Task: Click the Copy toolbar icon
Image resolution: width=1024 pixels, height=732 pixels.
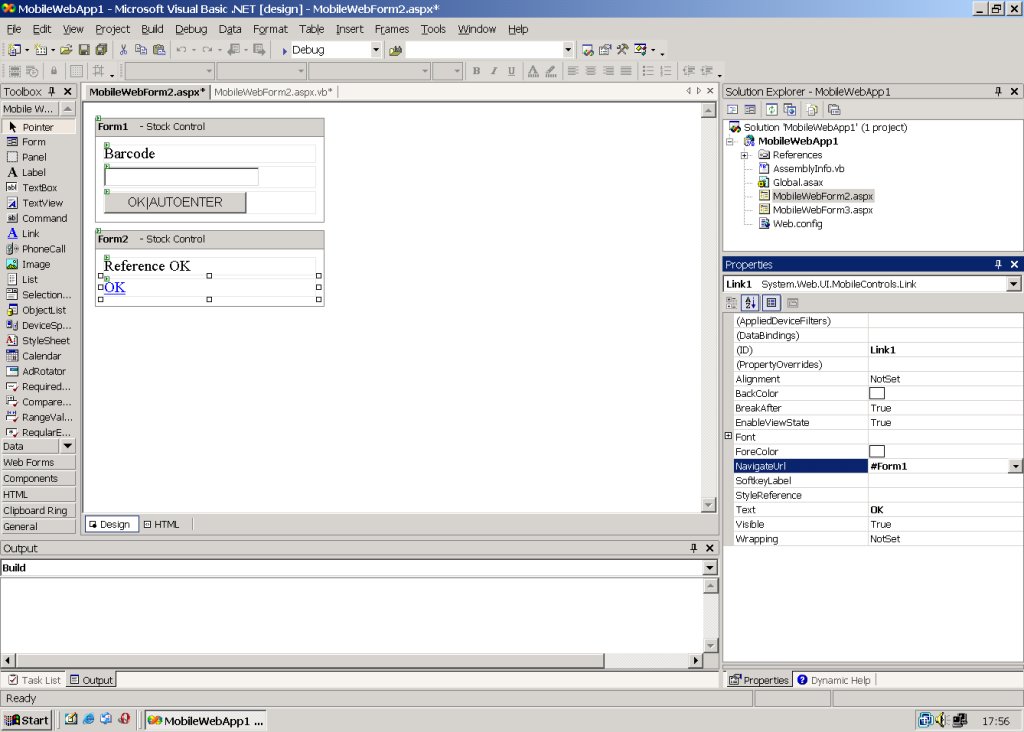Action: coord(140,50)
